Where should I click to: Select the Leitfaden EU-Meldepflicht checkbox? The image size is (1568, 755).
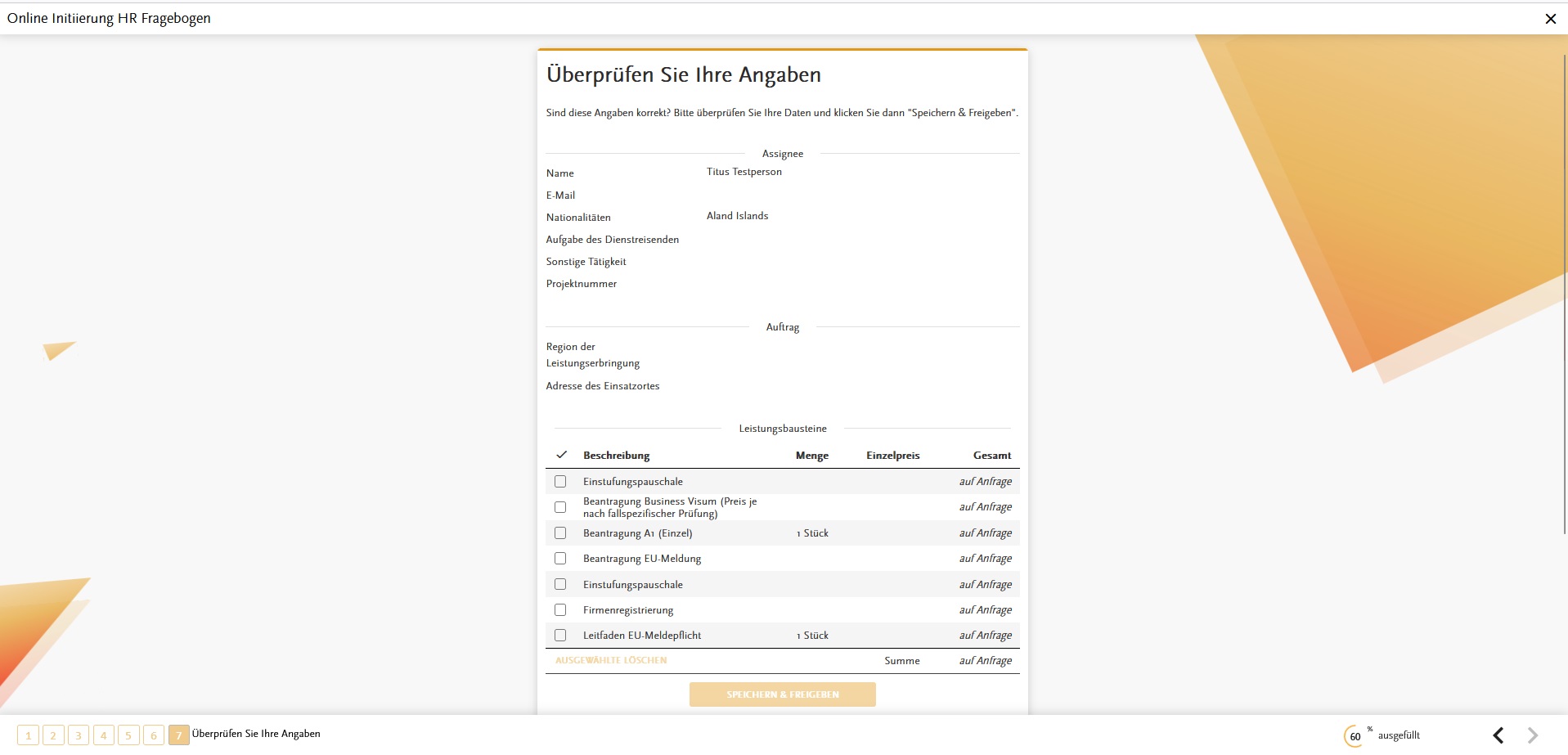560,636
